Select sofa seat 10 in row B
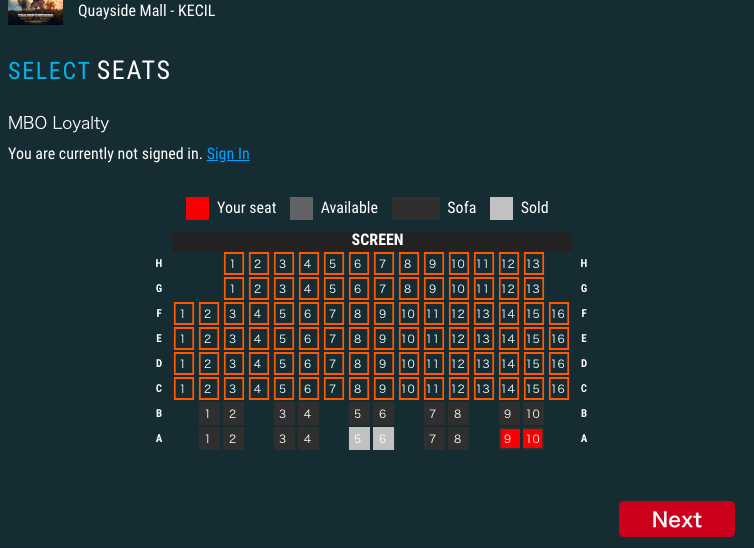 (x=533, y=414)
